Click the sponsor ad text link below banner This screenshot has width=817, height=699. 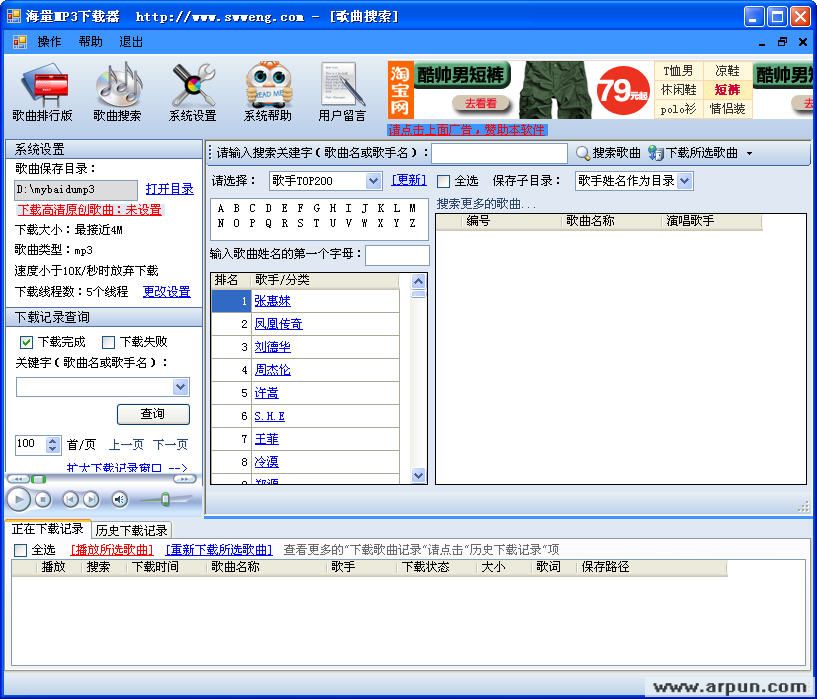(467, 130)
